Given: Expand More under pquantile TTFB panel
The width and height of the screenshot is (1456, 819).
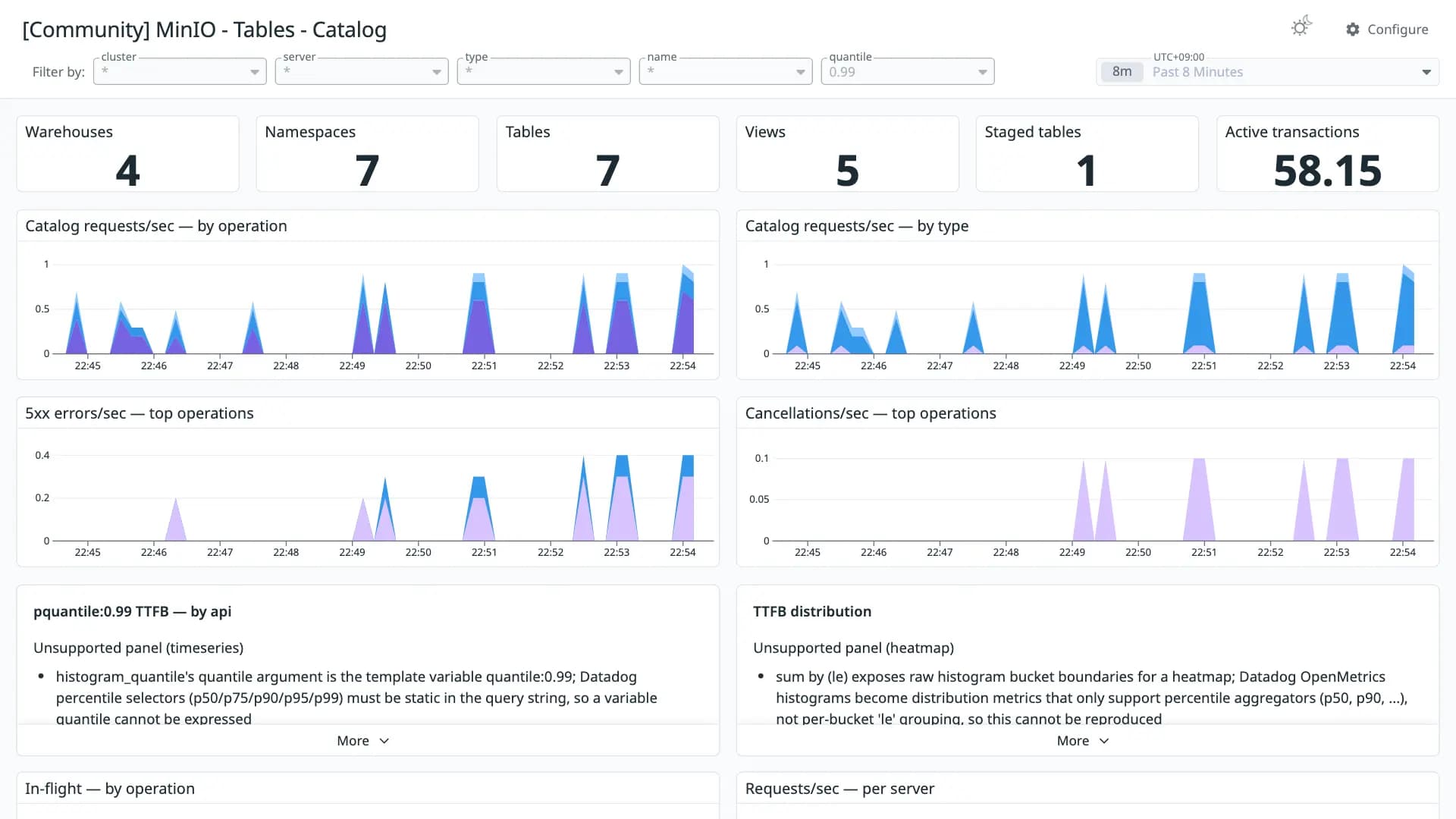Looking at the screenshot, I should [362, 741].
